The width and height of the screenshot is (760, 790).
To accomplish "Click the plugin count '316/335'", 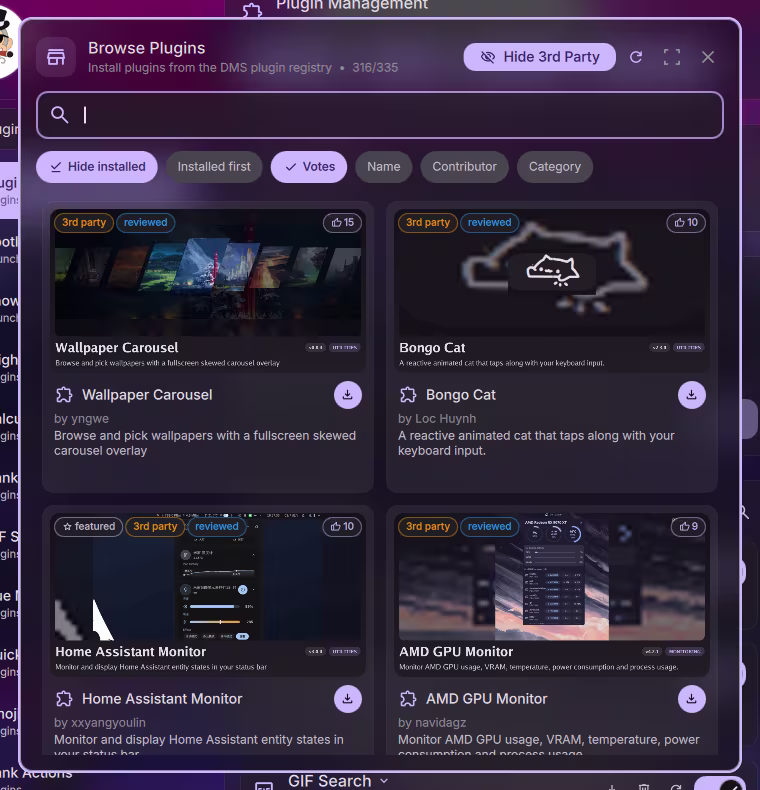I will [375, 68].
